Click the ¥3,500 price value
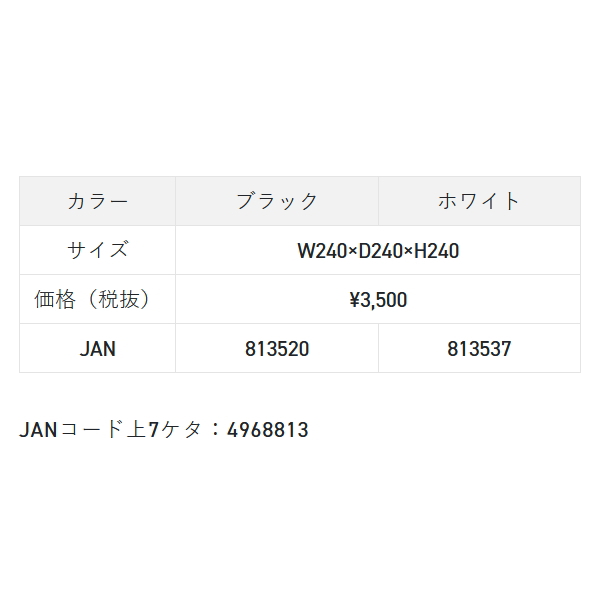The height and width of the screenshot is (600, 600). [x=378, y=300]
